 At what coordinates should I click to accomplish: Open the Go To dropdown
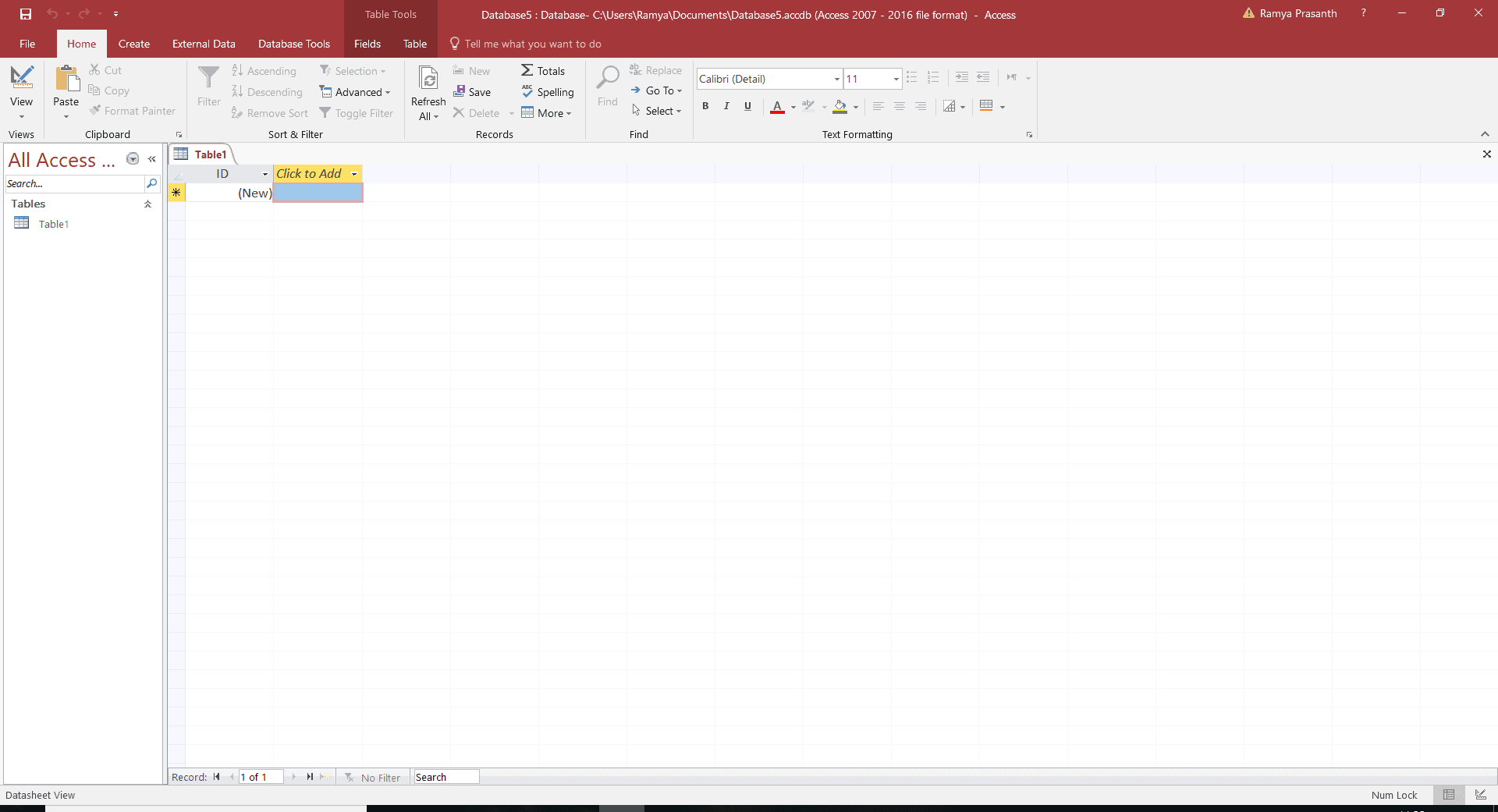(x=656, y=90)
